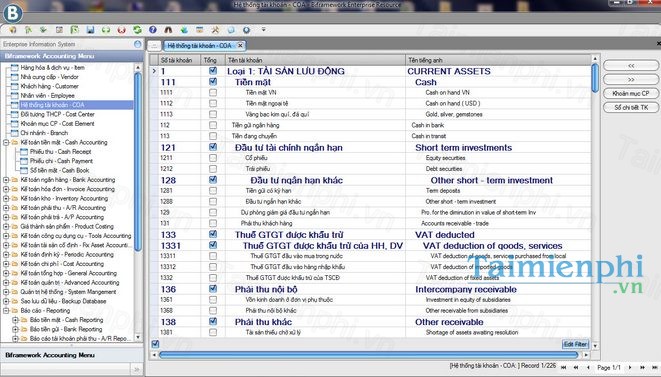Click the round B application logo button
This screenshot has width=661, height=377.
13,13
